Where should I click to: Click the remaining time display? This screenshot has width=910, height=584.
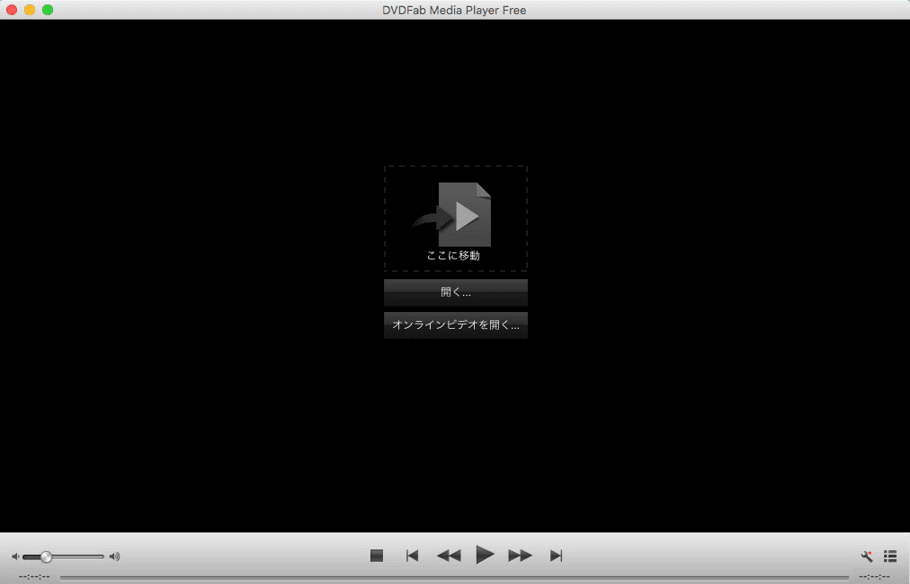point(875,577)
